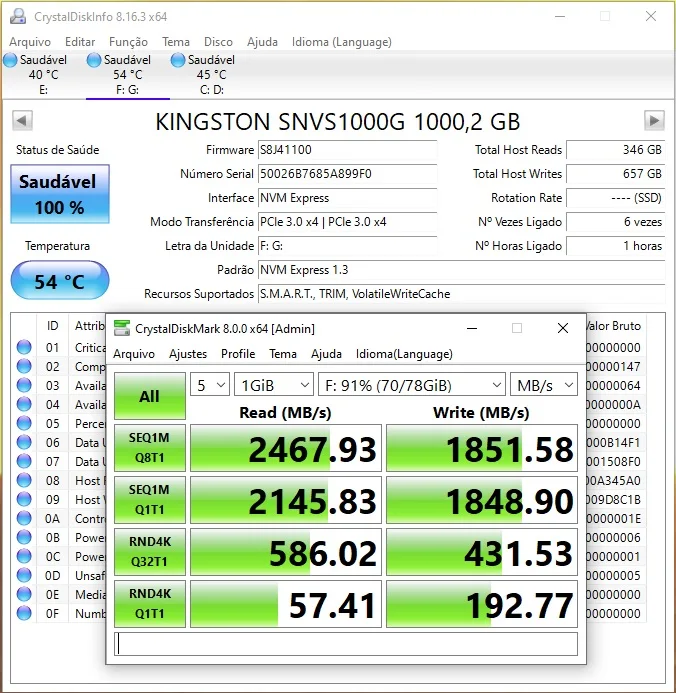Open Editar menu in CrystalDiskInfo
This screenshot has height=693, width=676.
(80, 42)
